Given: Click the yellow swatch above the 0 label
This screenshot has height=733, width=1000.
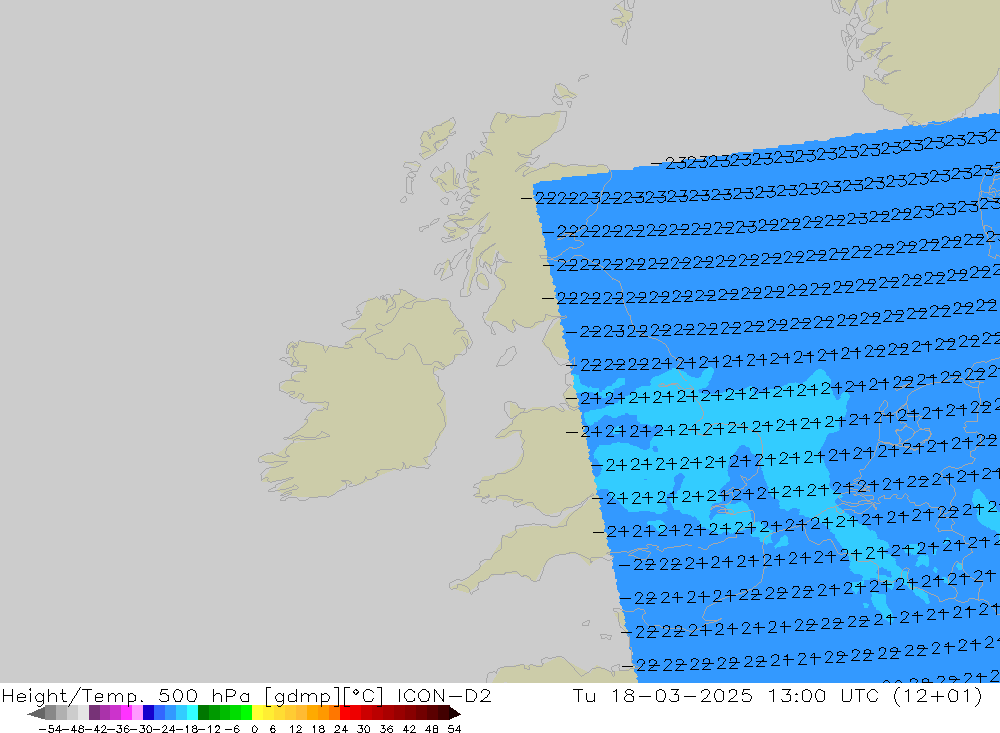Looking at the screenshot, I should tap(258, 713).
